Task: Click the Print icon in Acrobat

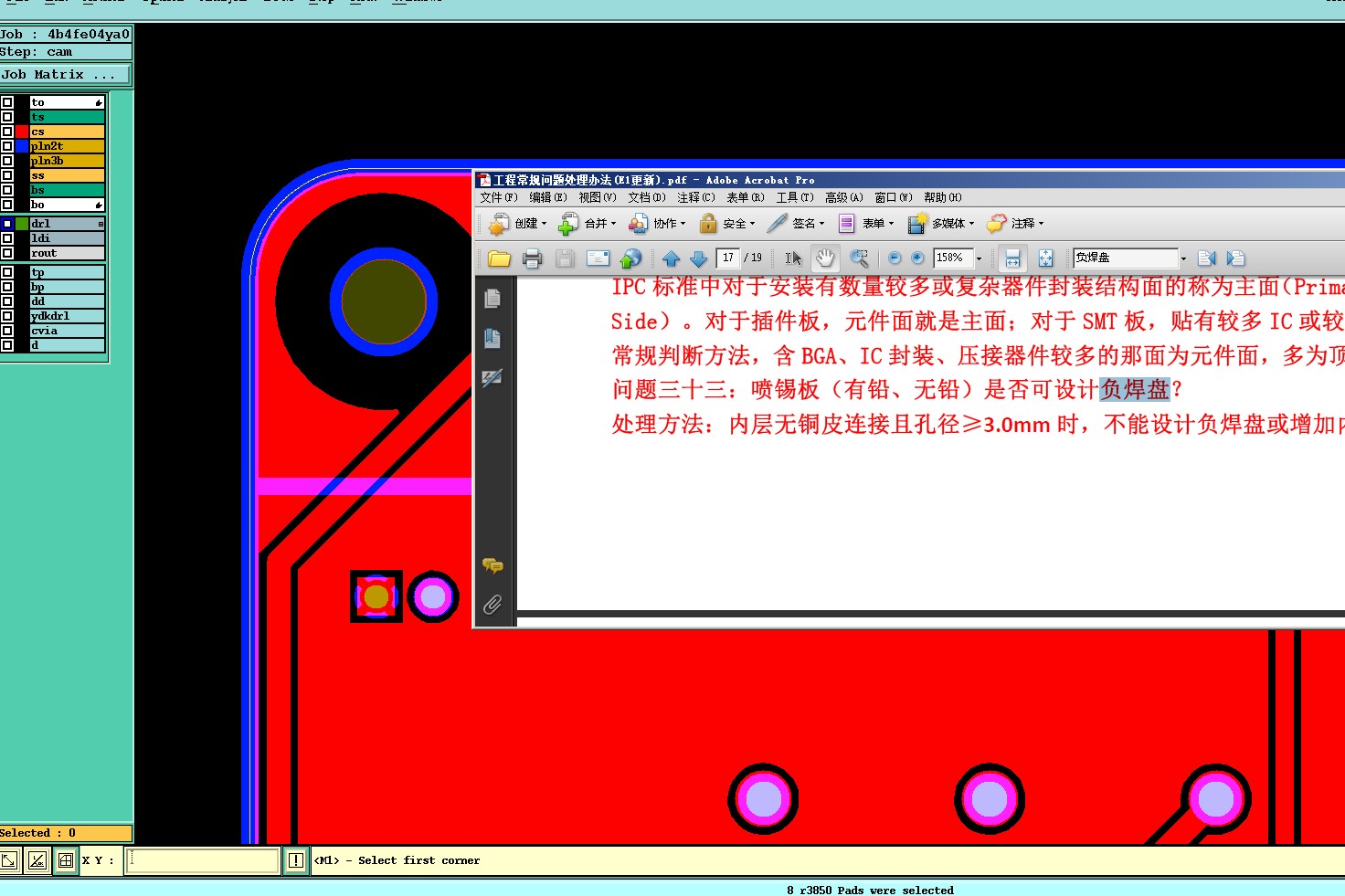Action: coord(532,258)
